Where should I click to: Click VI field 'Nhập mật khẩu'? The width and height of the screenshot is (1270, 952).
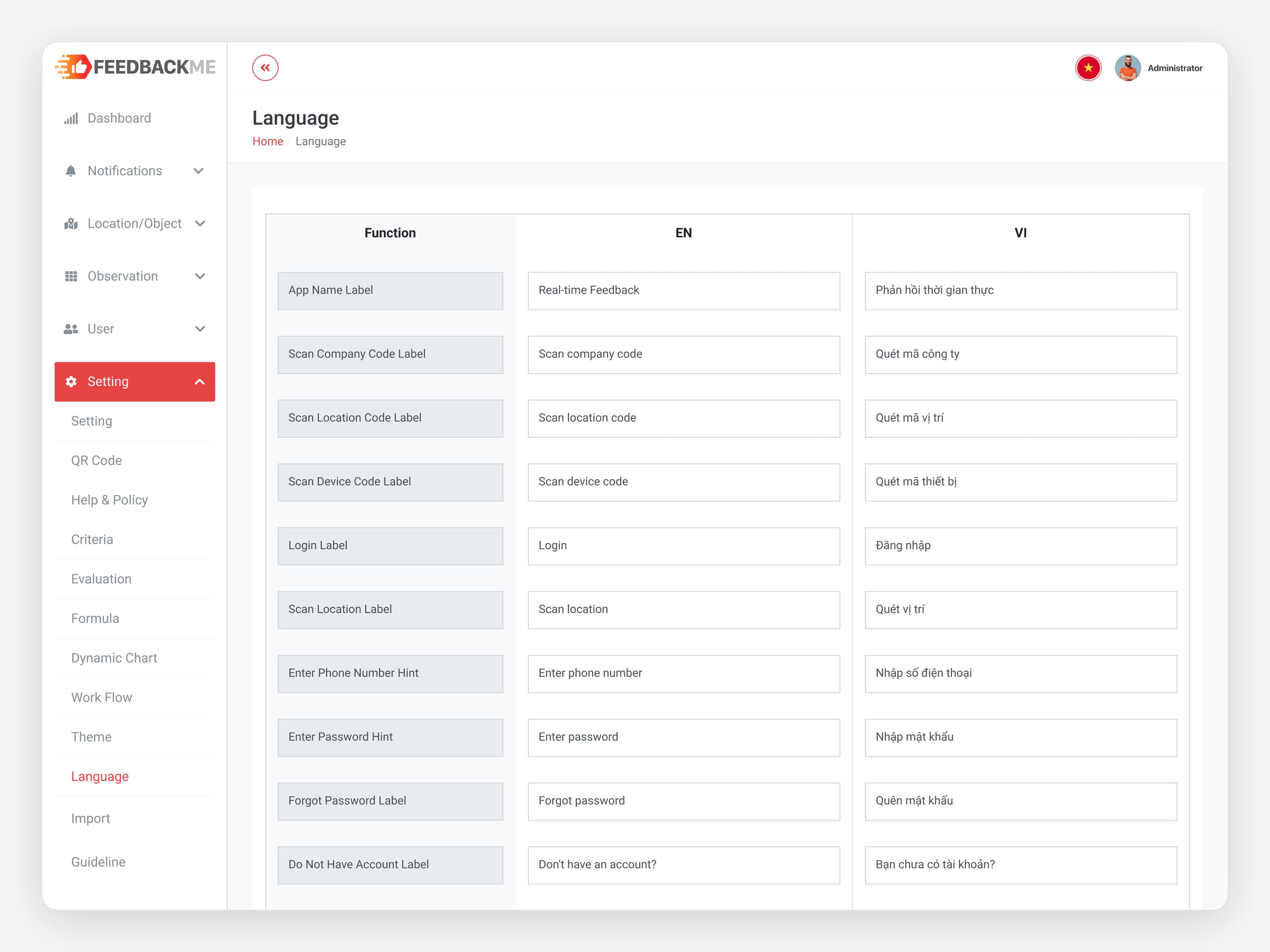(x=1020, y=737)
